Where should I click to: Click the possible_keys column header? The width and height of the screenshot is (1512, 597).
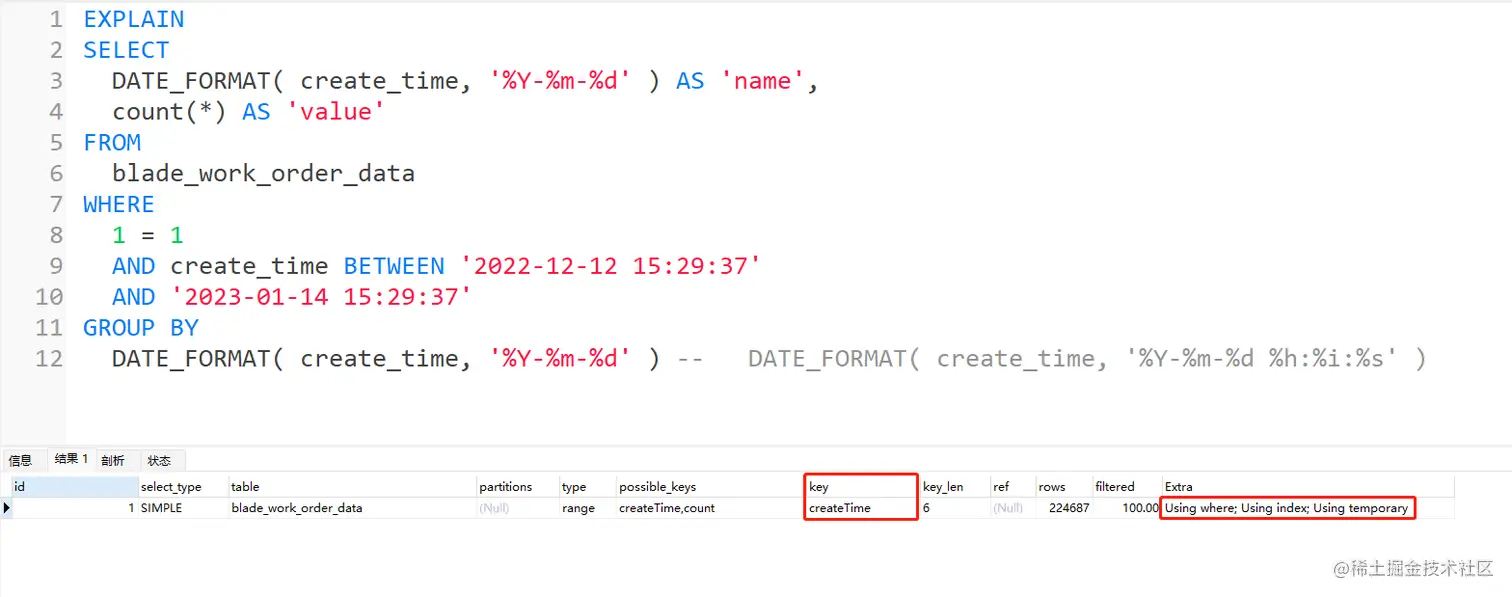click(711, 486)
